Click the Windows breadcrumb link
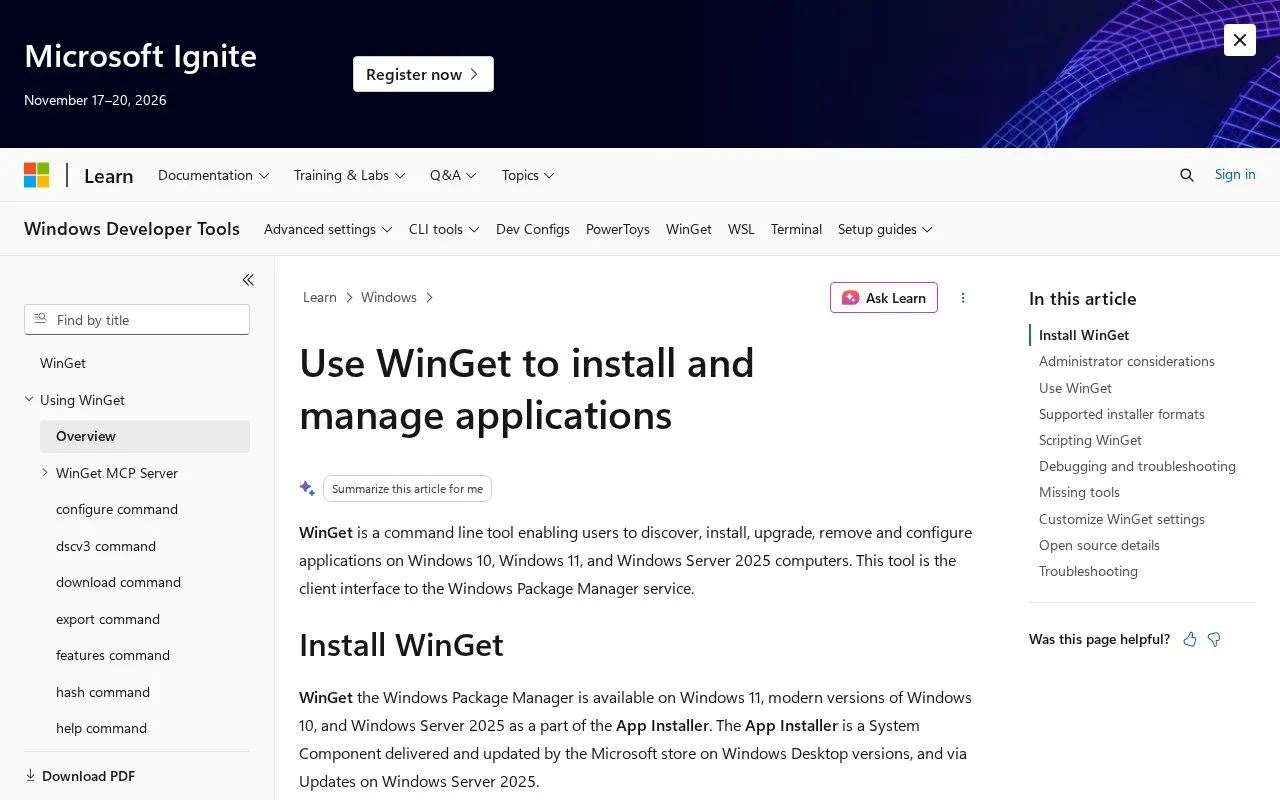The height and width of the screenshot is (800, 1280). pyautogui.click(x=389, y=298)
